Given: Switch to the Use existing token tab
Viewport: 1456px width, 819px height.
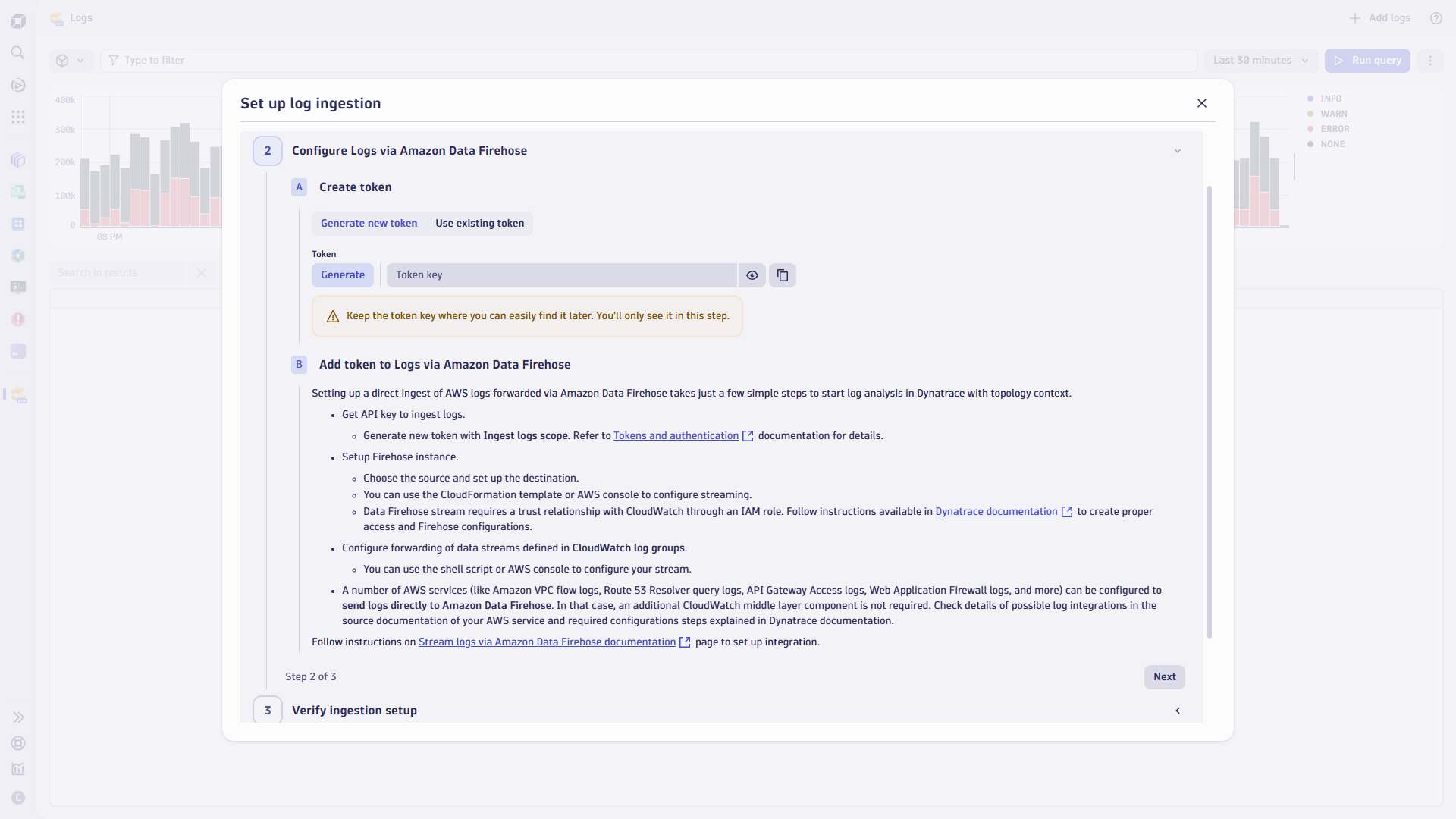Looking at the screenshot, I should [x=479, y=223].
